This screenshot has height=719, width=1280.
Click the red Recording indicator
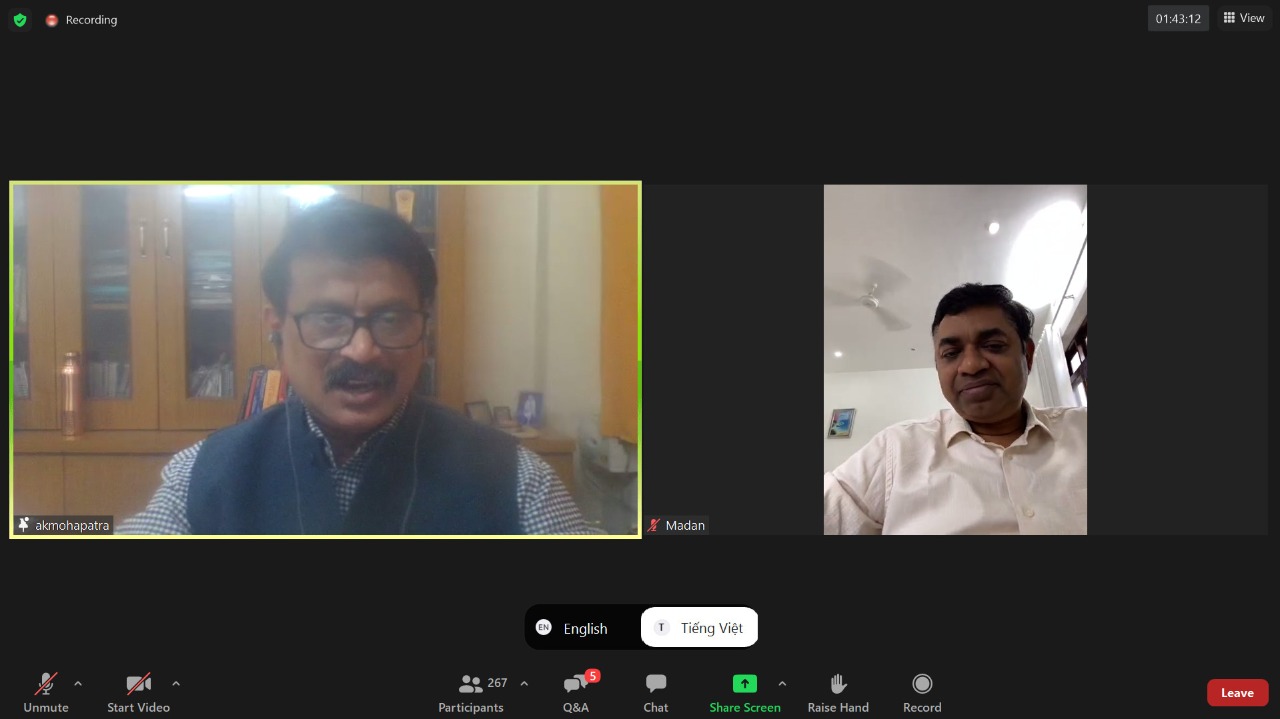click(81, 20)
